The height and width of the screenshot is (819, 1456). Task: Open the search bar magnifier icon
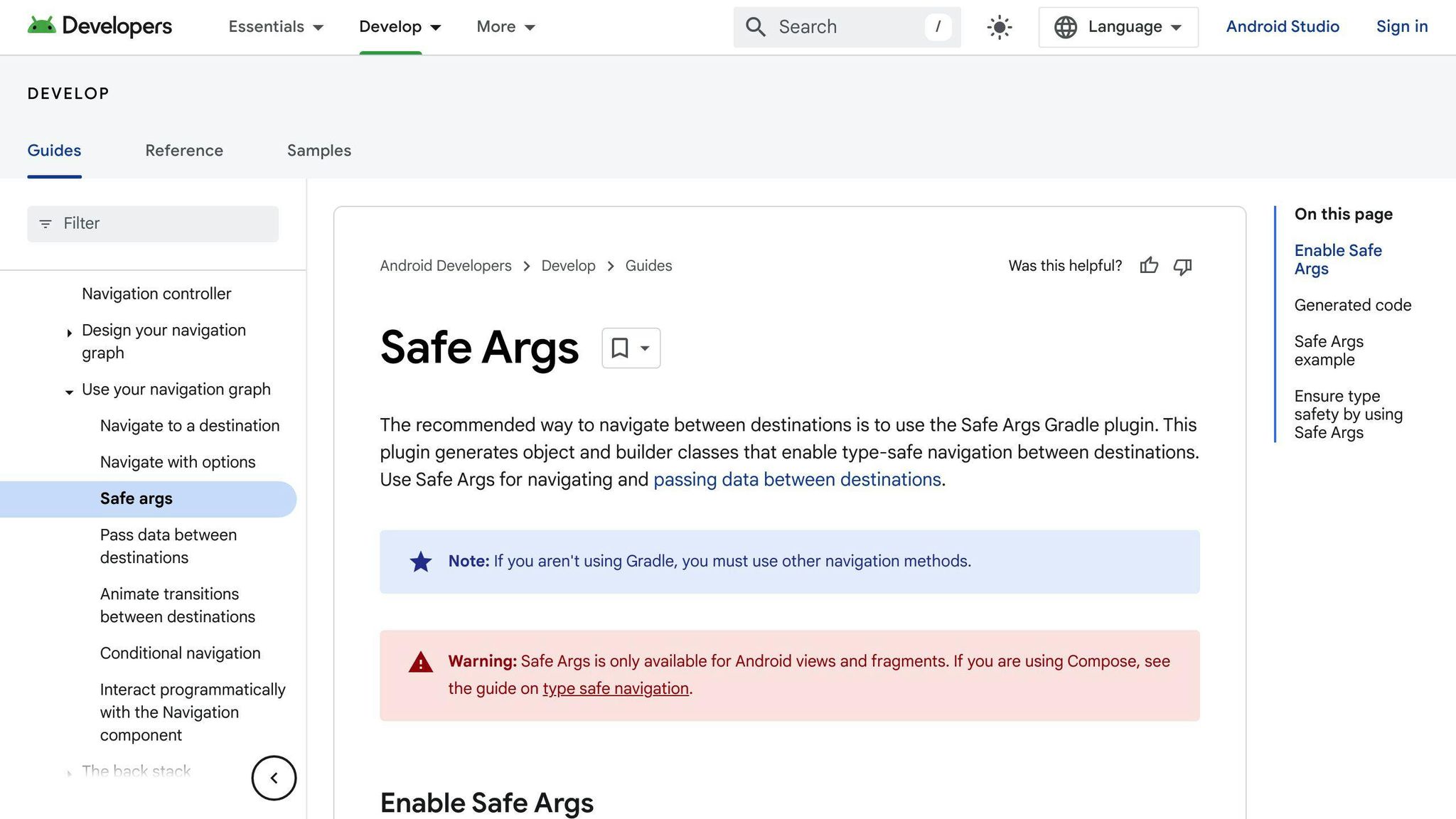[x=756, y=26]
